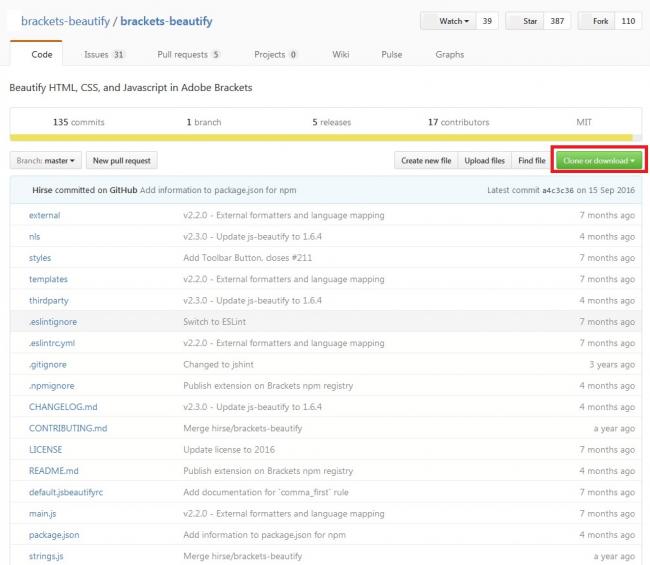Click '3 years ago' timestamp

[x=612, y=365]
